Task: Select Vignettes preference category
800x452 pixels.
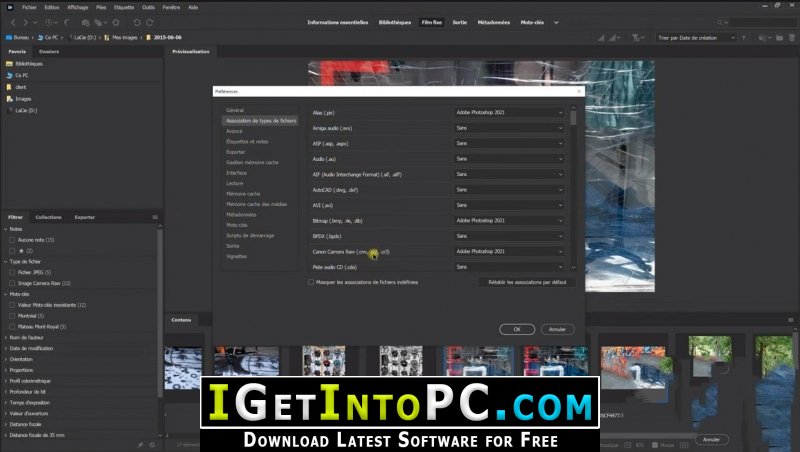Action: [x=237, y=257]
